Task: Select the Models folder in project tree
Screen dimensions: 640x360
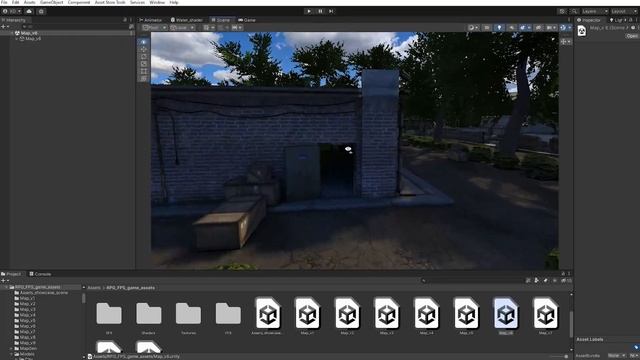Action: click(x=24, y=354)
